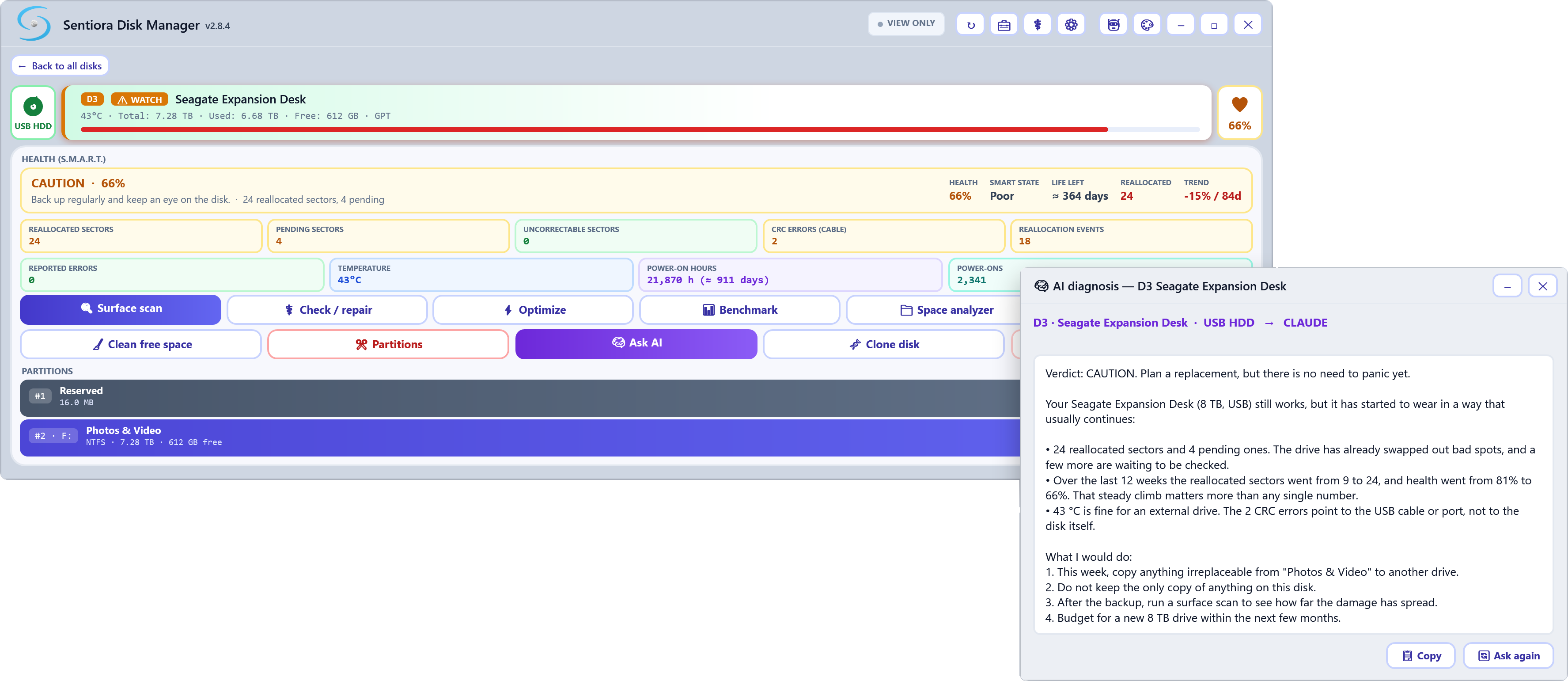Click the heart health 66% tile
The width and height of the screenshot is (1568, 681).
(1239, 113)
